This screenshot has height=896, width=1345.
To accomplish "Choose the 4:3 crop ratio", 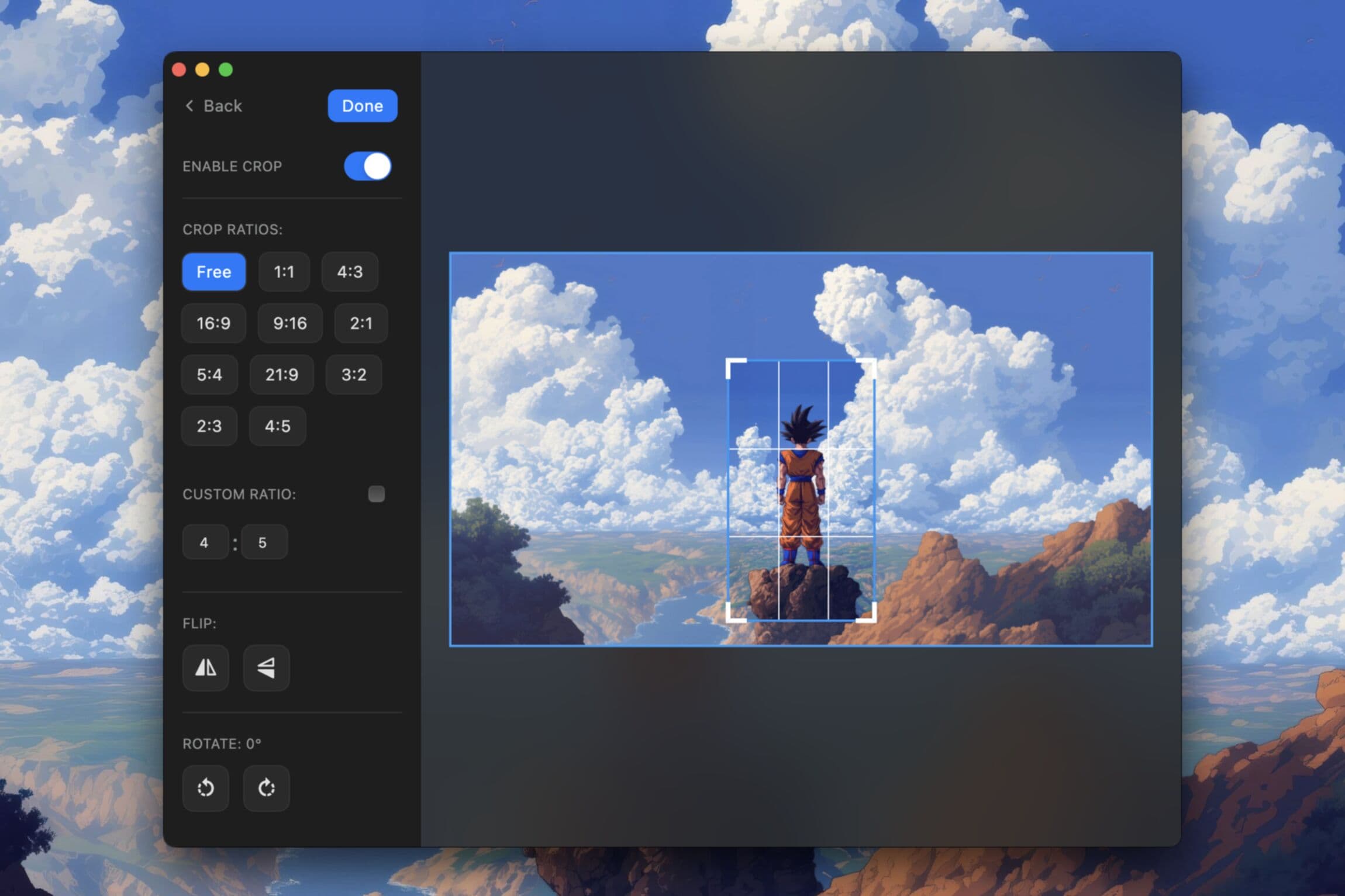I will (350, 272).
